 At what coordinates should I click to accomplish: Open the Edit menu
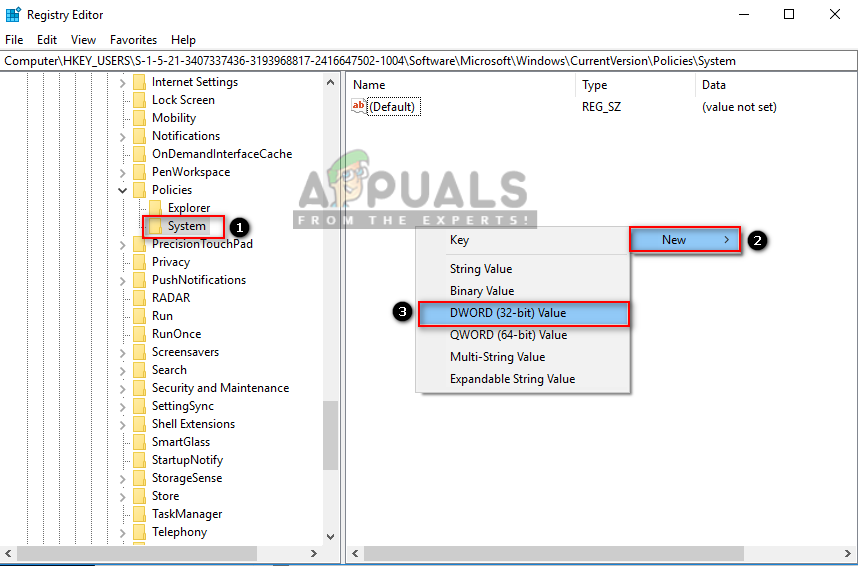(x=47, y=40)
